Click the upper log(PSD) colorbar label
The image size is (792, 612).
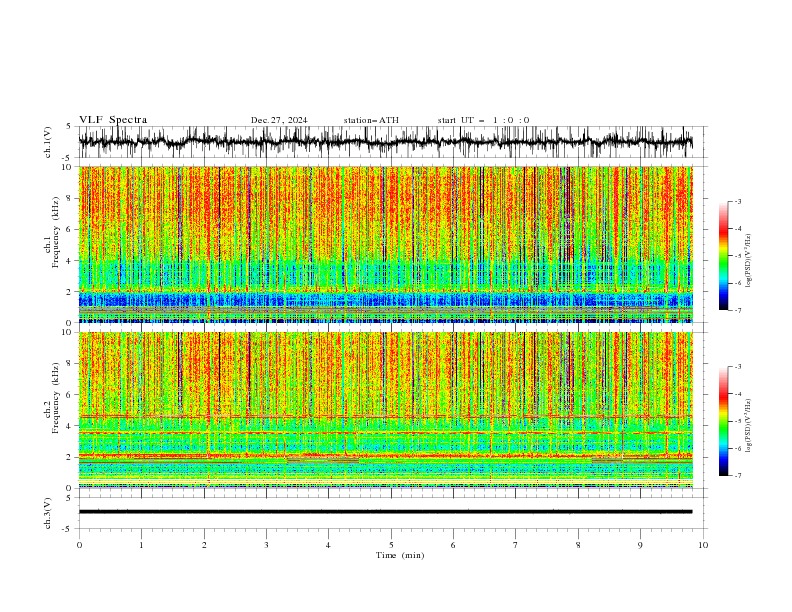tap(749, 261)
